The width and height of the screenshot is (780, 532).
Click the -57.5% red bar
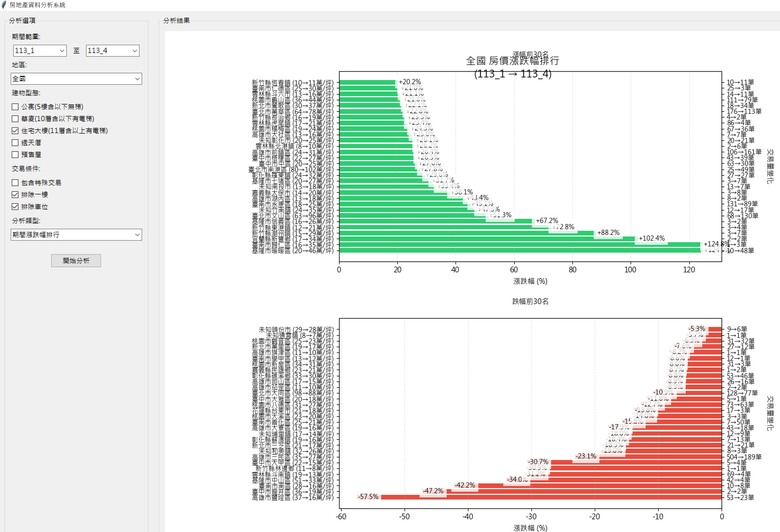551,497
